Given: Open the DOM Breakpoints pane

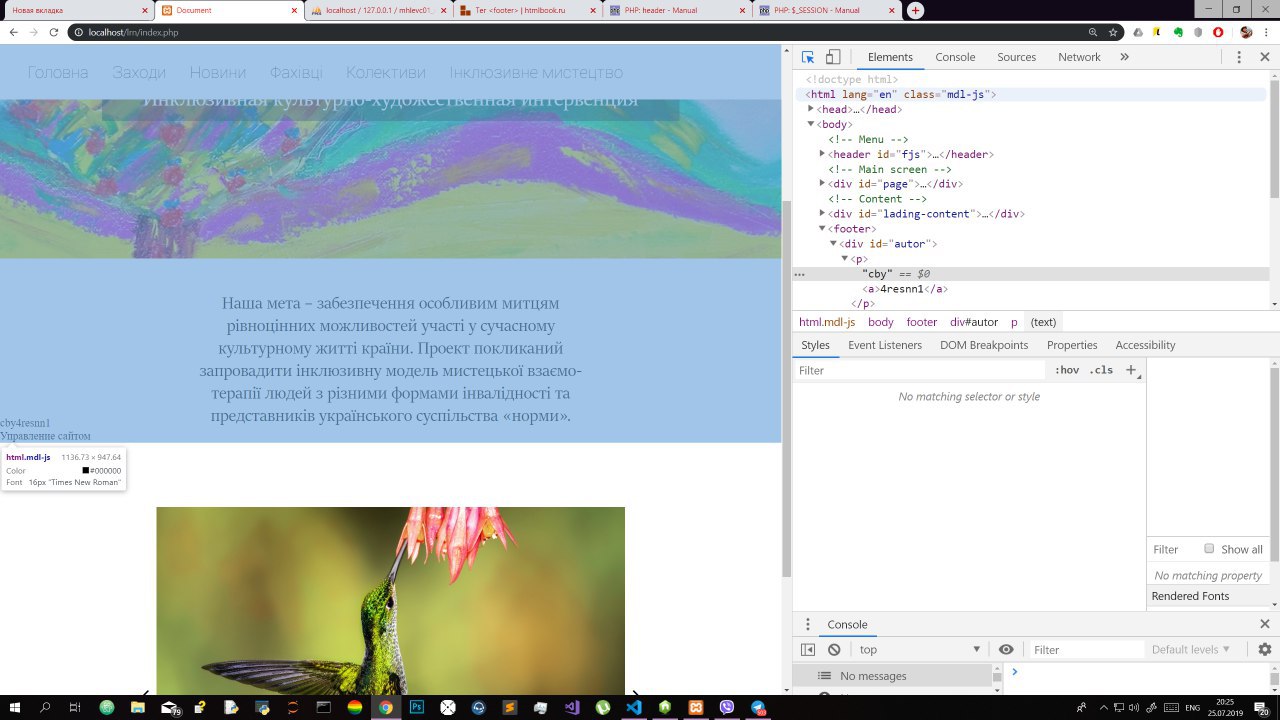Looking at the screenshot, I should tap(984, 345).
